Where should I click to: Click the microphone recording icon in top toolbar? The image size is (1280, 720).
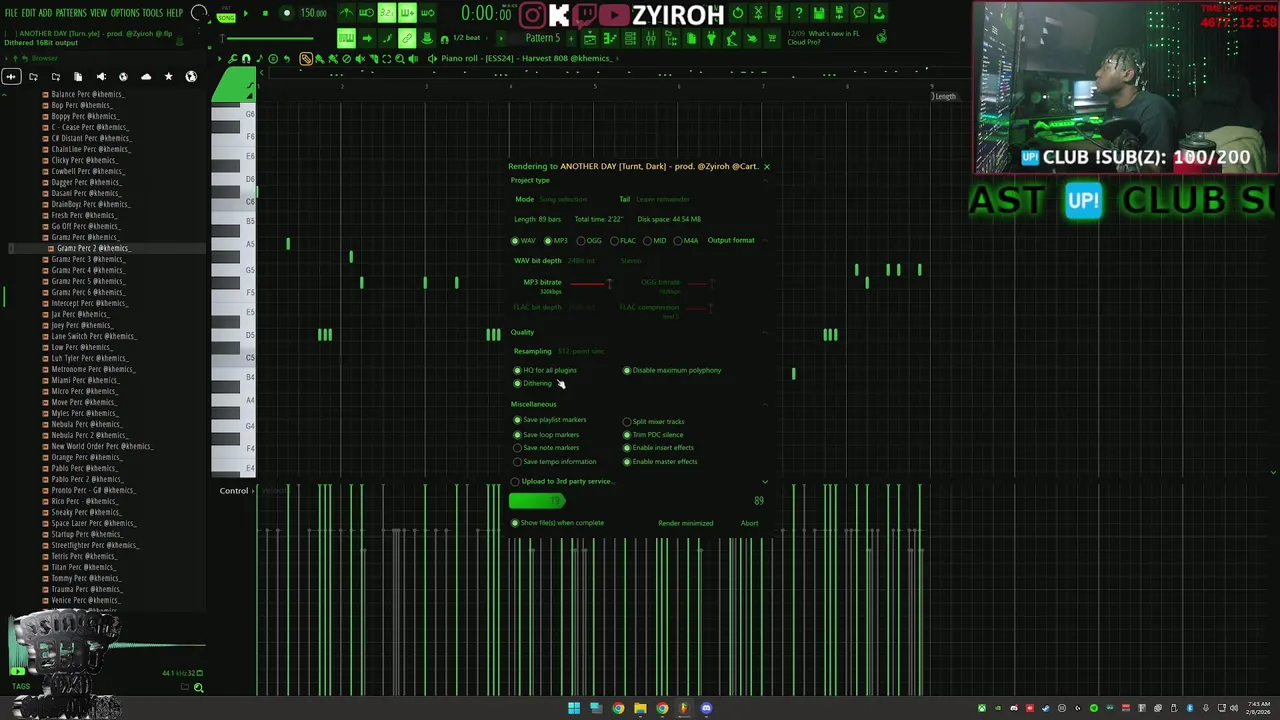pyautogui.click(x=778, y=13)
